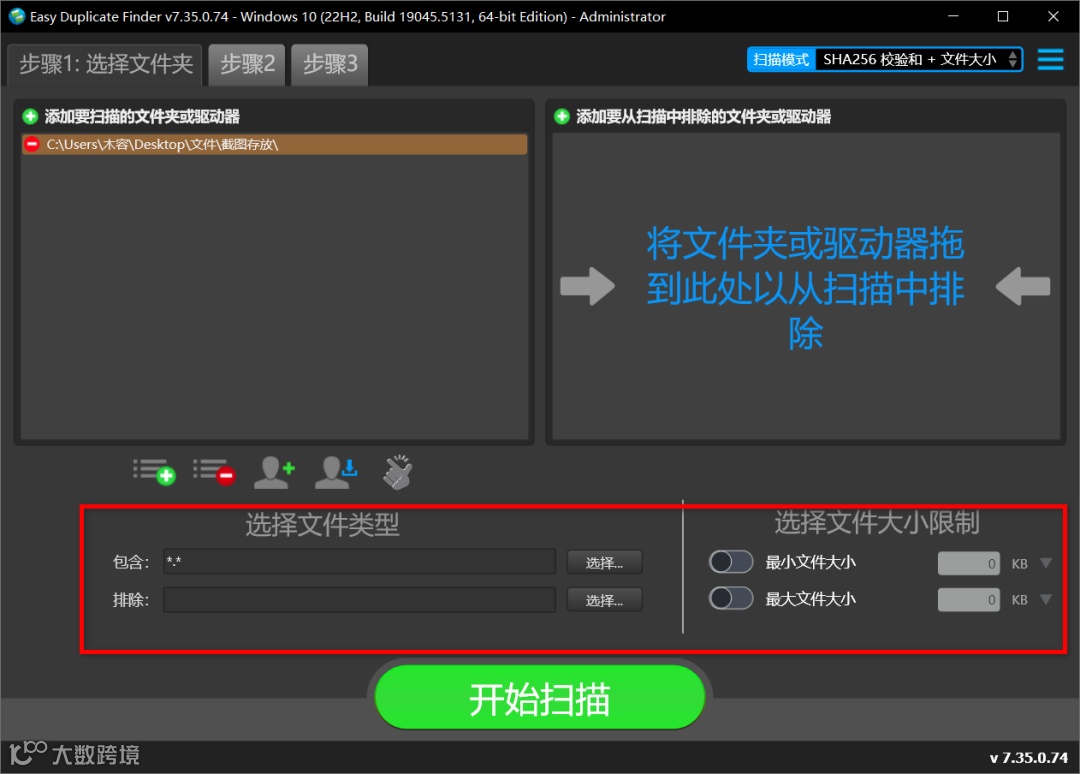Click the maximum file size value field
The image size is (1080, 774).
(x=968, y=599)
